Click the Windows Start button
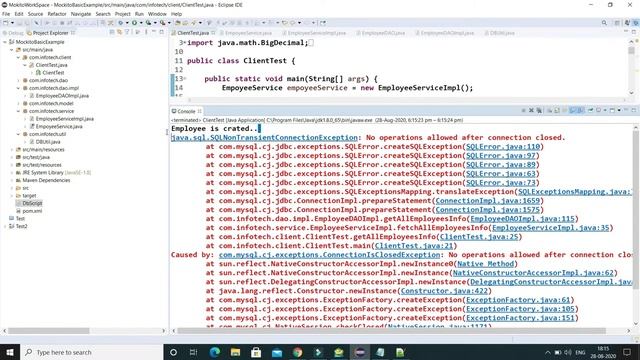This screenshot has height=360, width=640. click(x=10, y=352)
